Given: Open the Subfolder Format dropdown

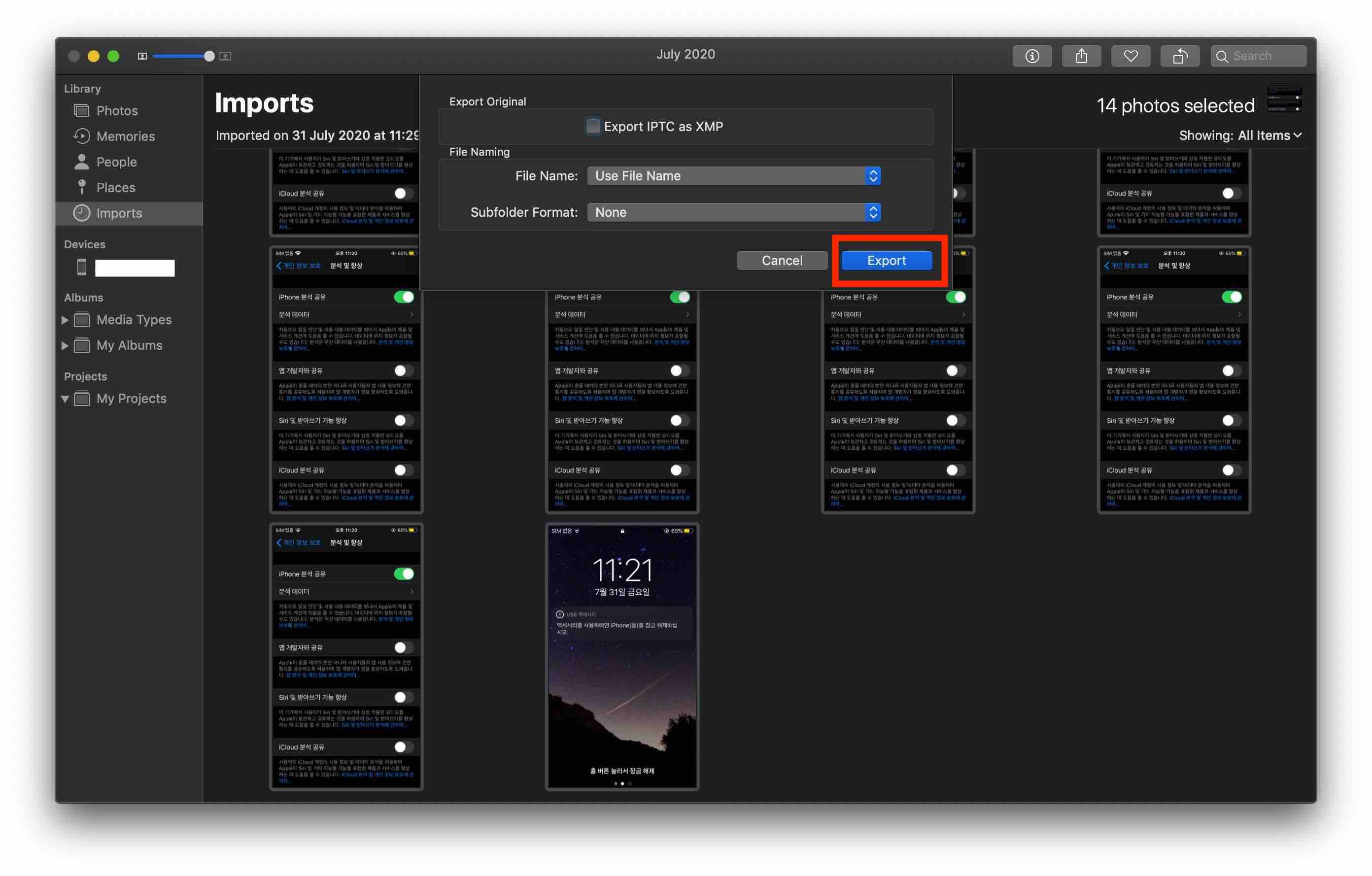Looking at the screenshot, I should coord(734,212).
